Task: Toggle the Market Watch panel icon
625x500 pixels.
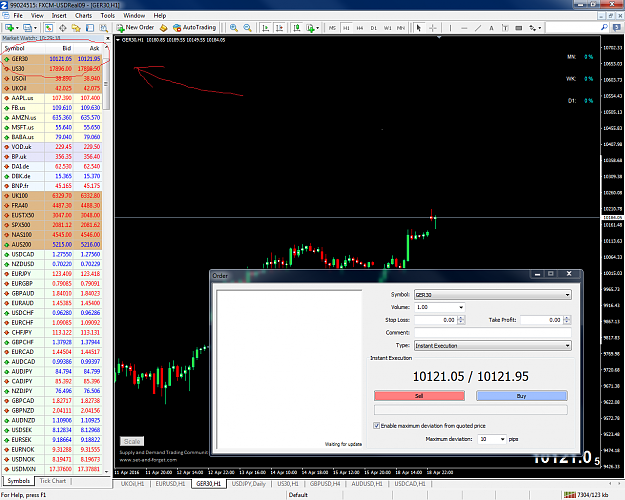Action: pyautogui.click(x=49, y=28)
